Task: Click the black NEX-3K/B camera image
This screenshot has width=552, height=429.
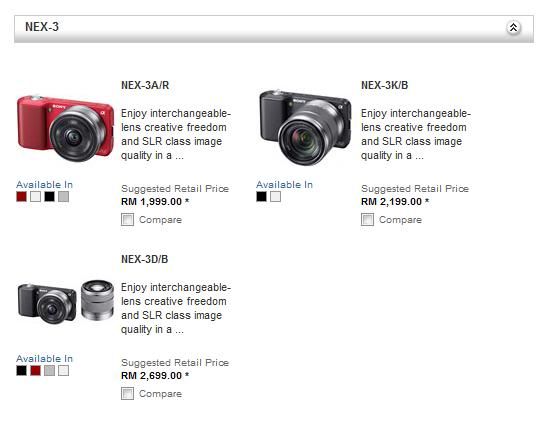Action: click(x=305, y=127)
